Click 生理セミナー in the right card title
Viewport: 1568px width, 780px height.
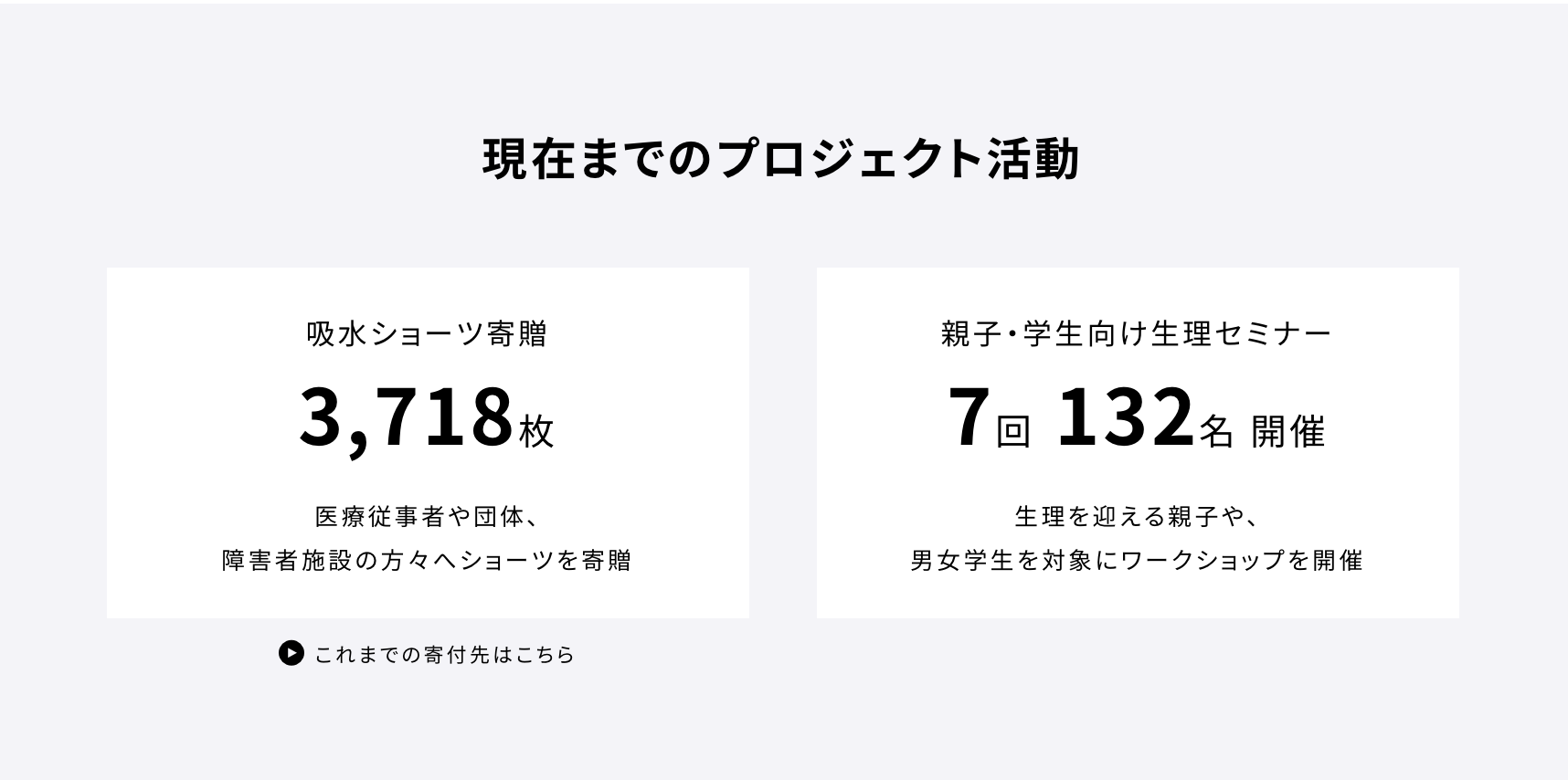click(x=1242, y=334)
